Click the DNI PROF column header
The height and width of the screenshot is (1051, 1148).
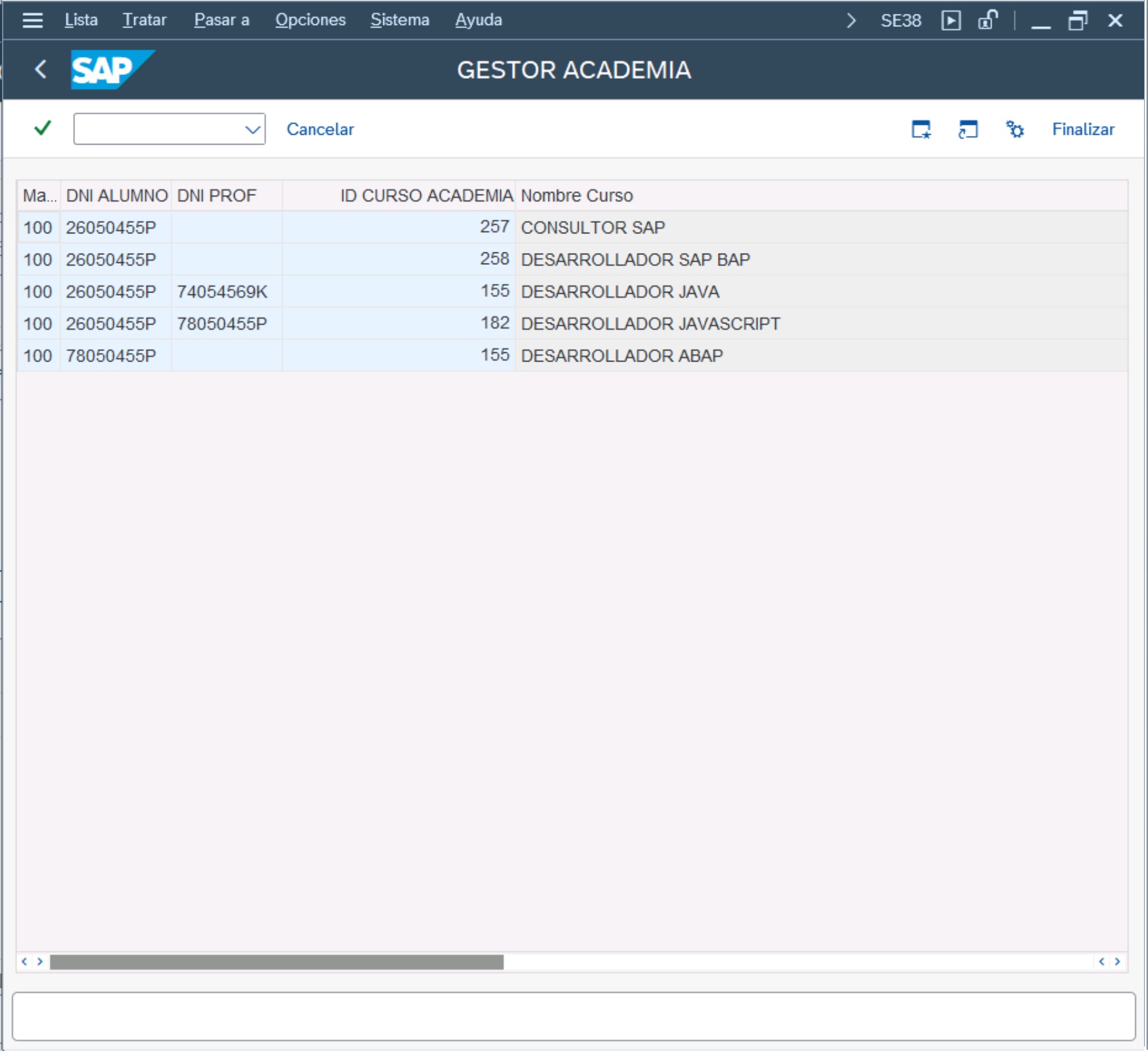coord(227,195)
